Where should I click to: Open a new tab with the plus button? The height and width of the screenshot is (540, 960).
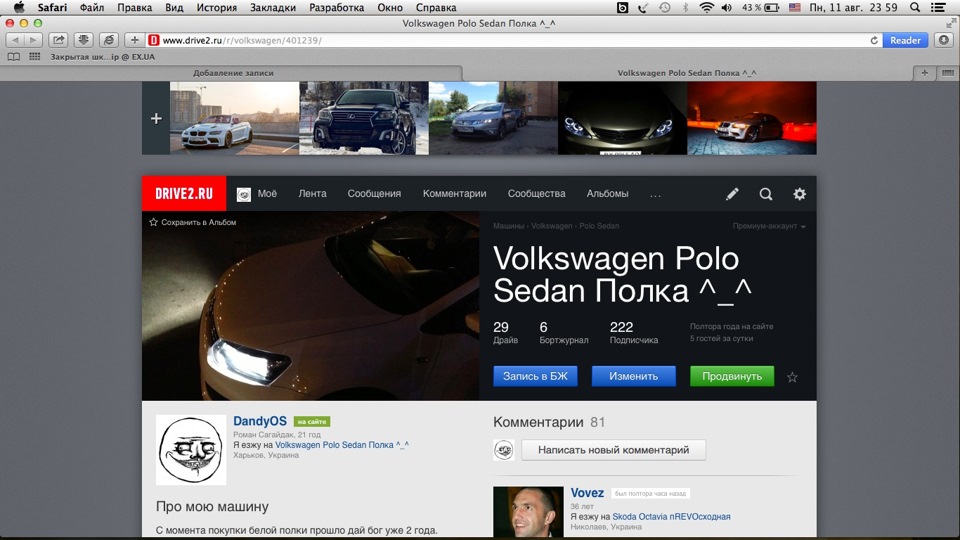coord(924,73)
